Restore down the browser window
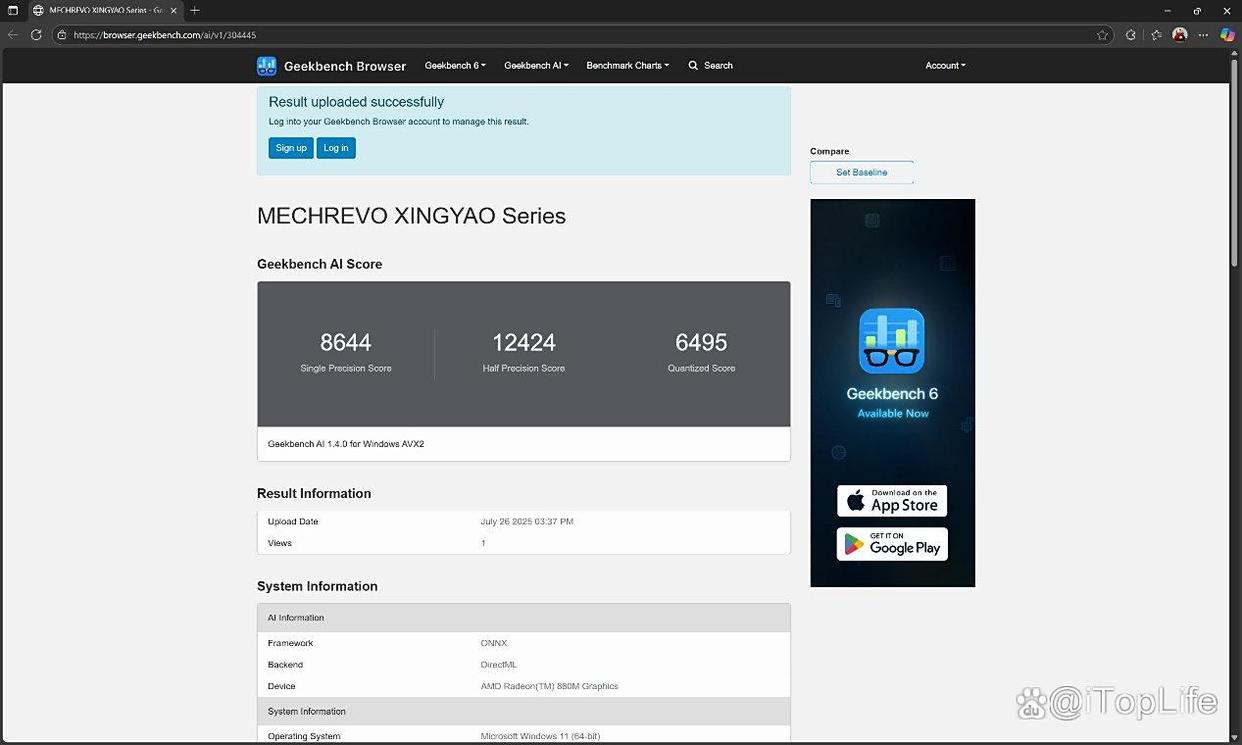Image resolution: width=1242 pixels, height=745 pixels. [1198, 10]
